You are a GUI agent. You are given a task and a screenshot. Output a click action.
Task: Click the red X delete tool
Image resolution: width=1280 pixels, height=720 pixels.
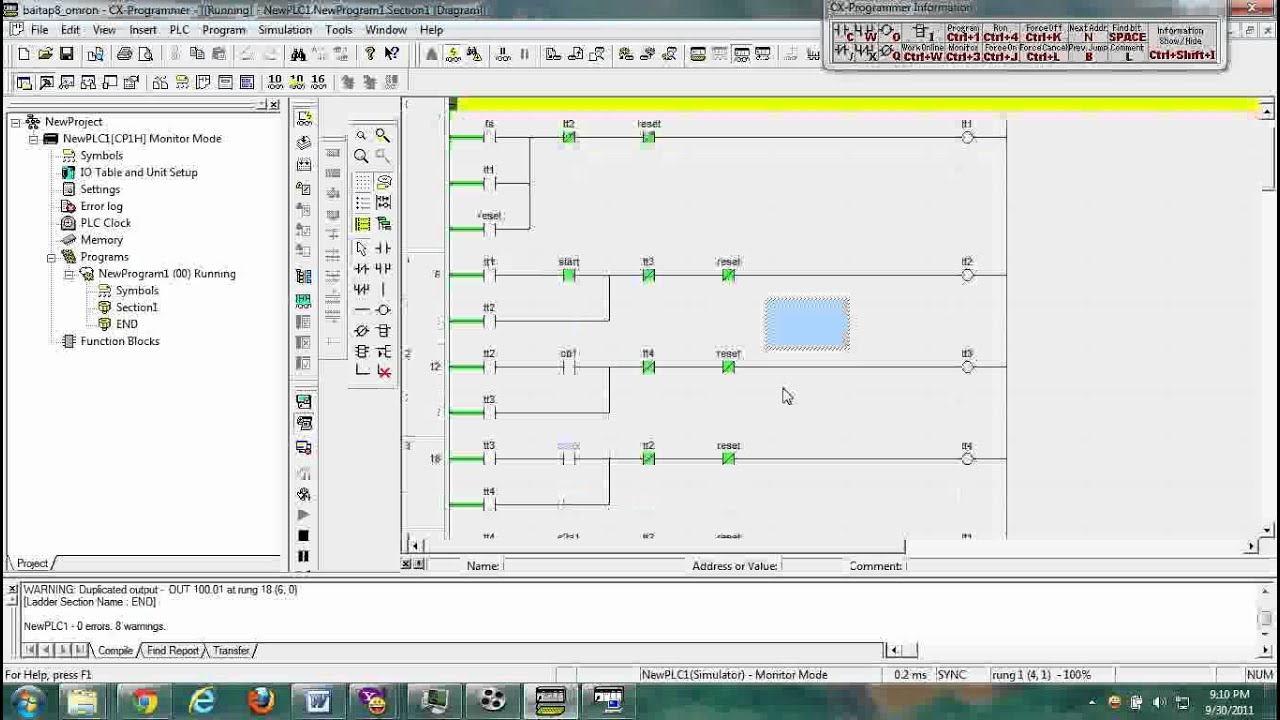click(383, 372)
